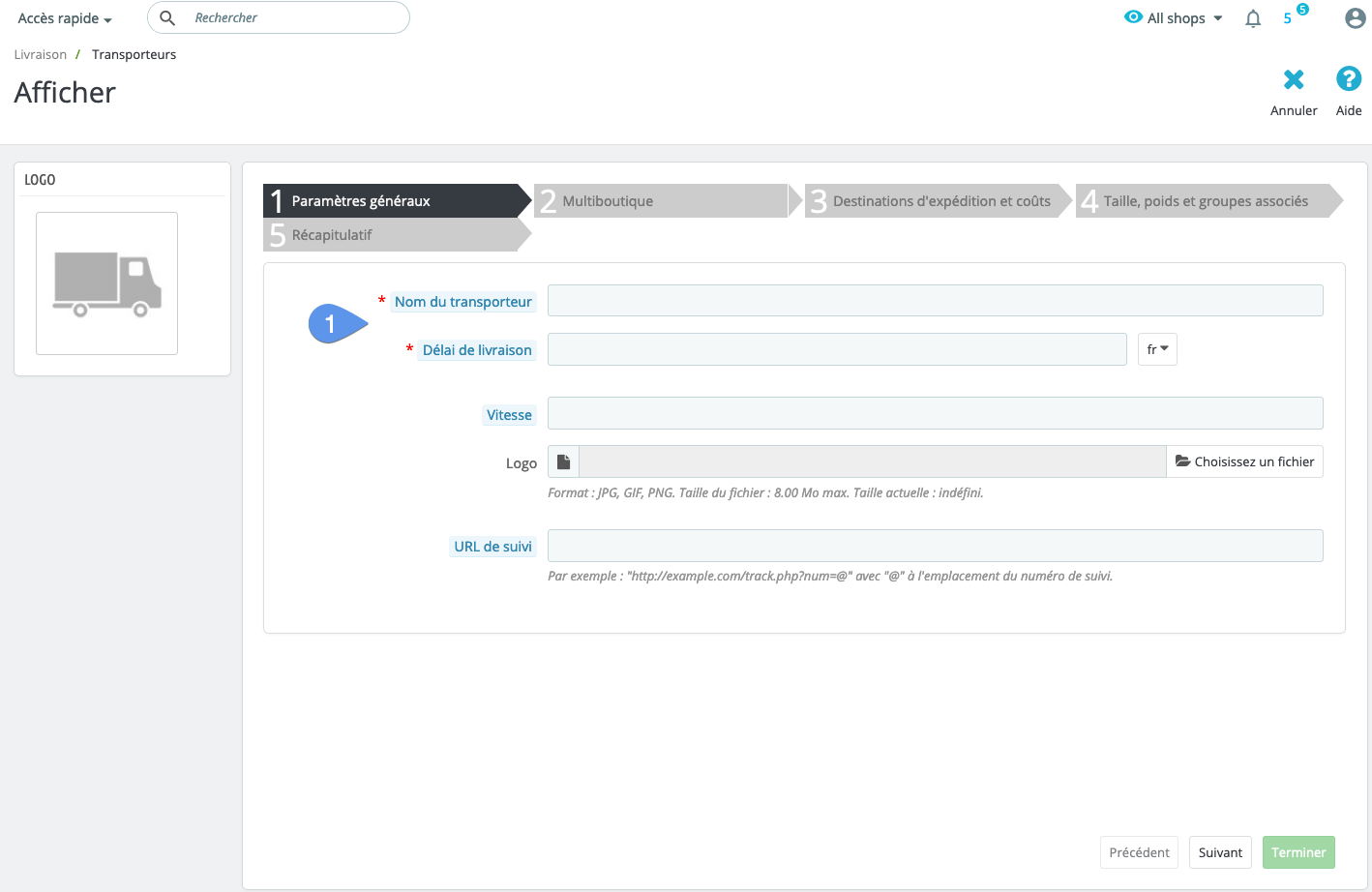Click the file document icon beside Logo
The image size is (1372, 892).
[563, 462]
